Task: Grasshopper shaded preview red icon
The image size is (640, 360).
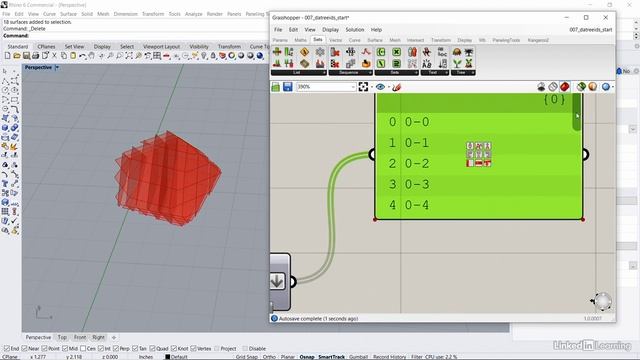Action: tap(564, 87)
